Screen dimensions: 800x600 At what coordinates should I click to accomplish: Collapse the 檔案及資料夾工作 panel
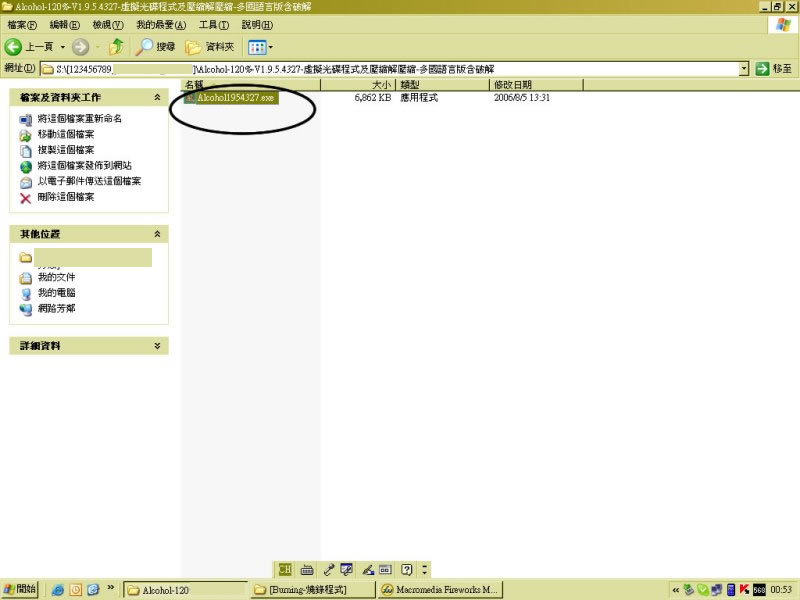[x=157, y=97]
